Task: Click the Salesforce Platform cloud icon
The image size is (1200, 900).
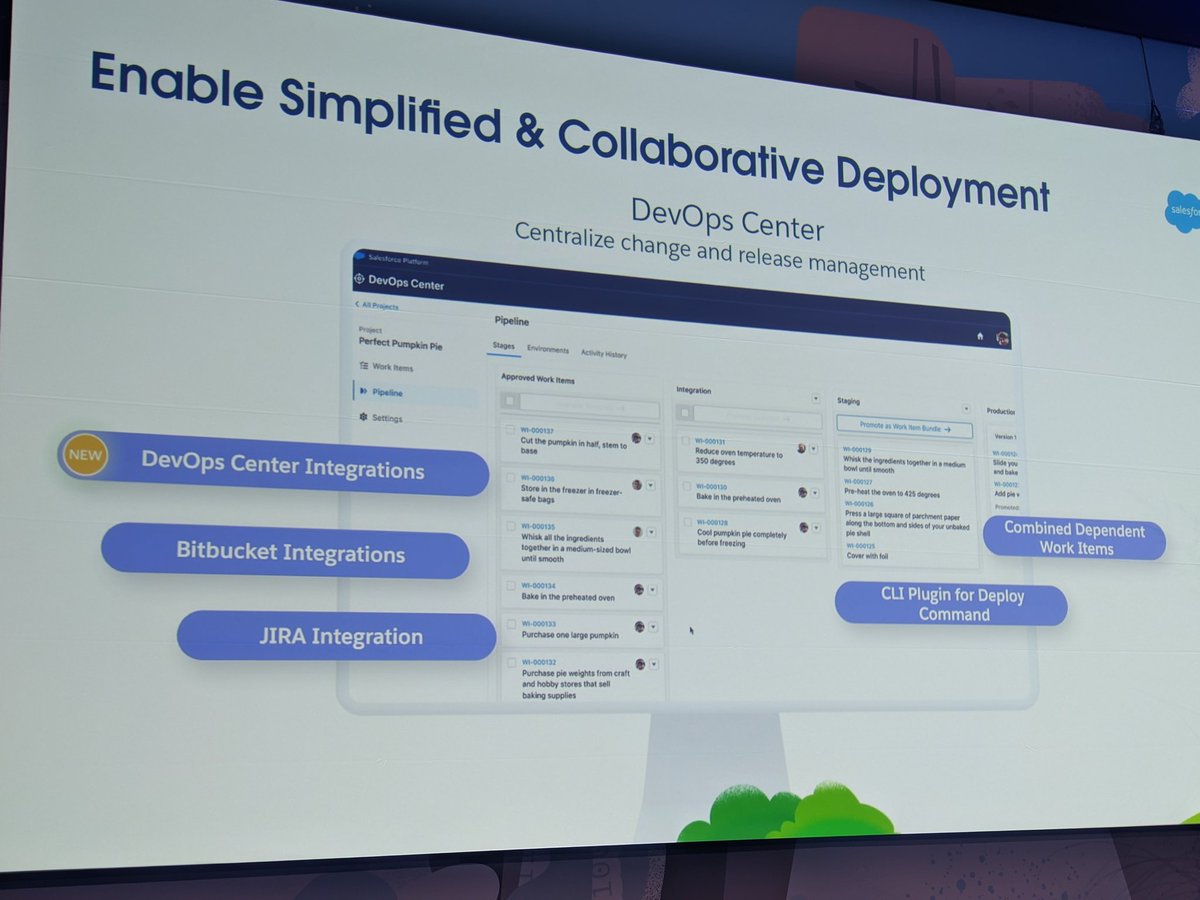Action: 359,257
